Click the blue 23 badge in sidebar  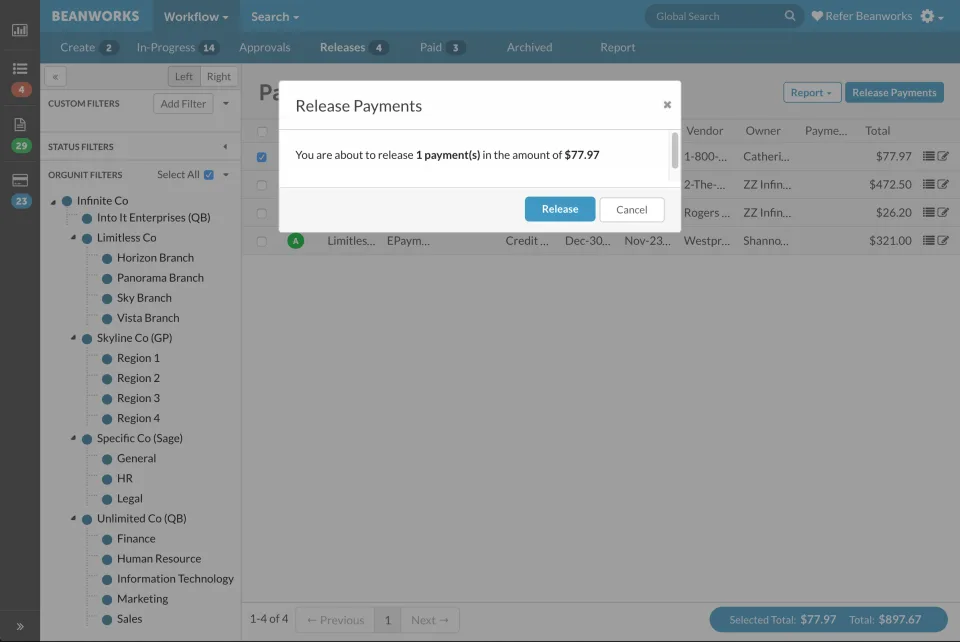coord(21,201)
